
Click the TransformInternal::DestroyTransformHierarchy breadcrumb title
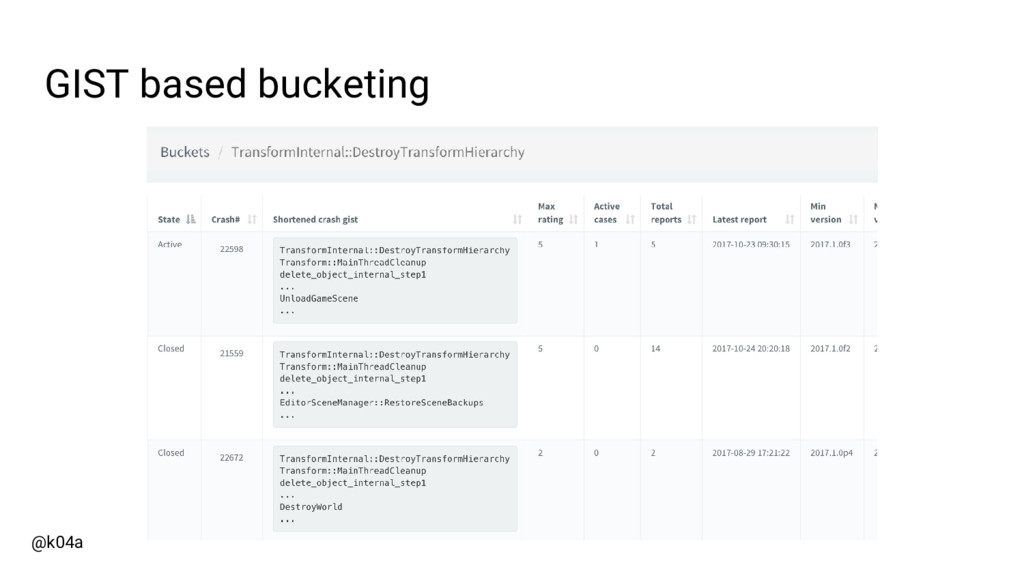(378, 152)
